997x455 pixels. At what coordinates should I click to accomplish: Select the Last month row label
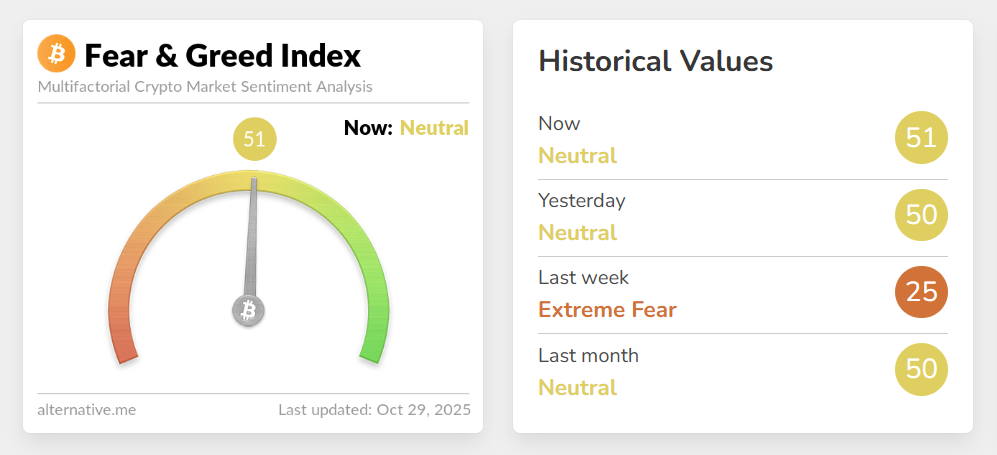pyautogui.click(x=588, y=355)
